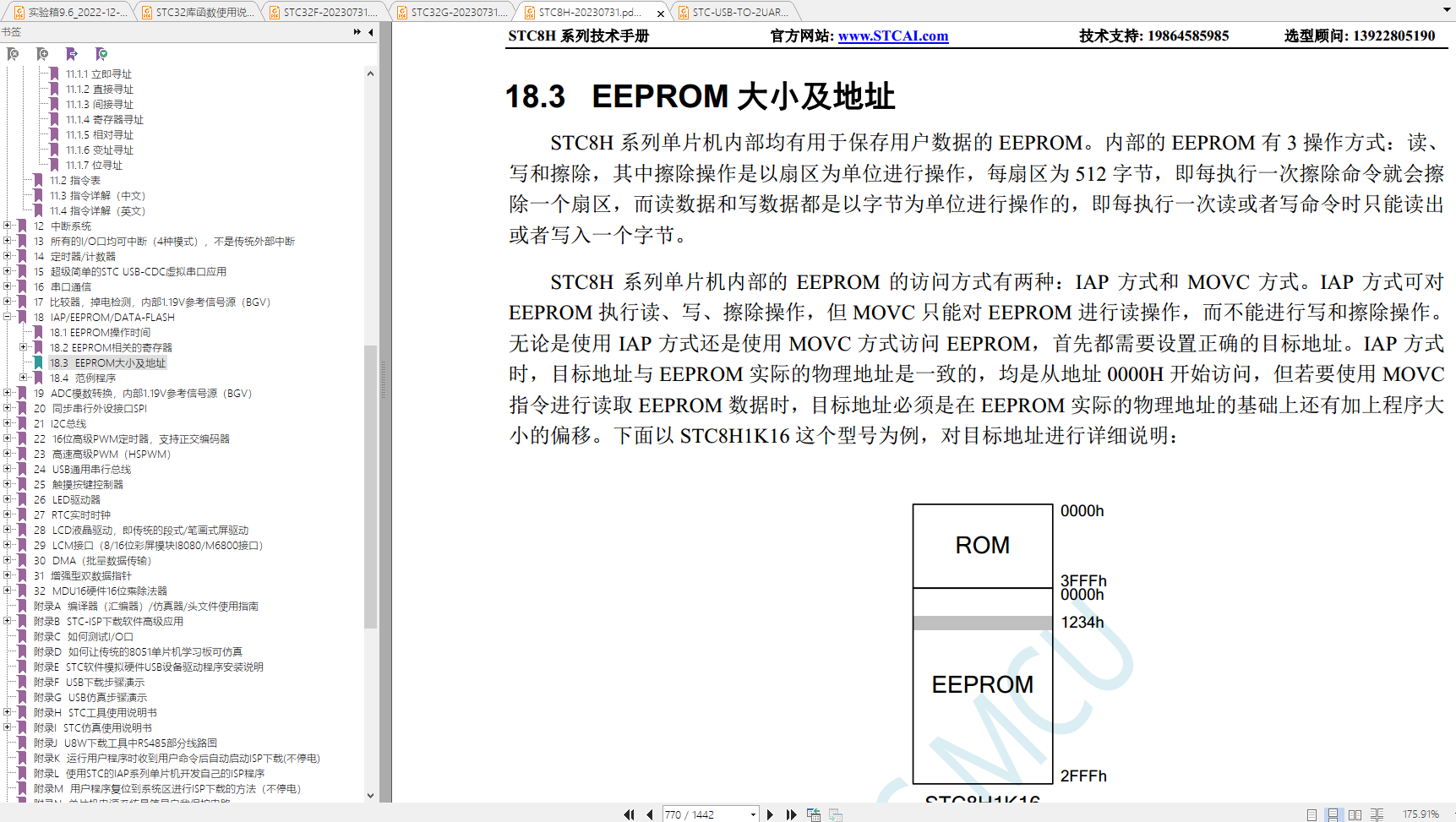Click the 175.91% zoom level value

click(x=1421, y=814)
